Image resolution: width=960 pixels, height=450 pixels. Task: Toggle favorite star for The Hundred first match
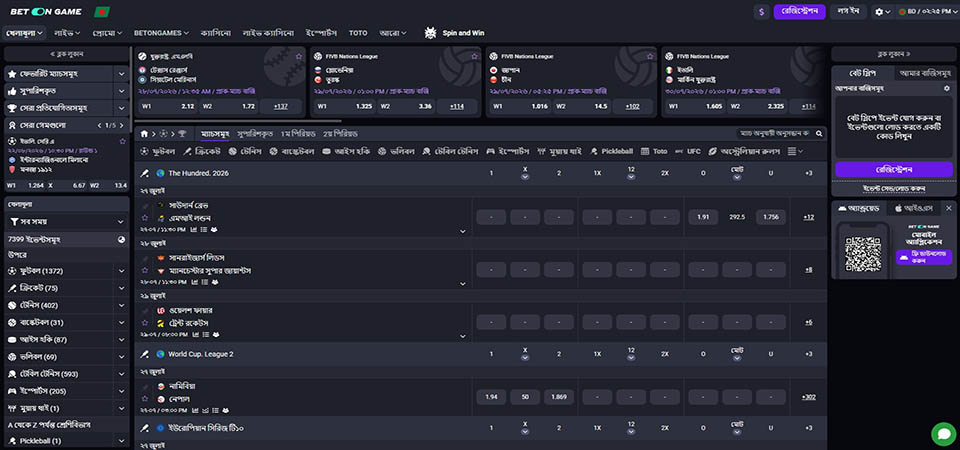[144, 218]
